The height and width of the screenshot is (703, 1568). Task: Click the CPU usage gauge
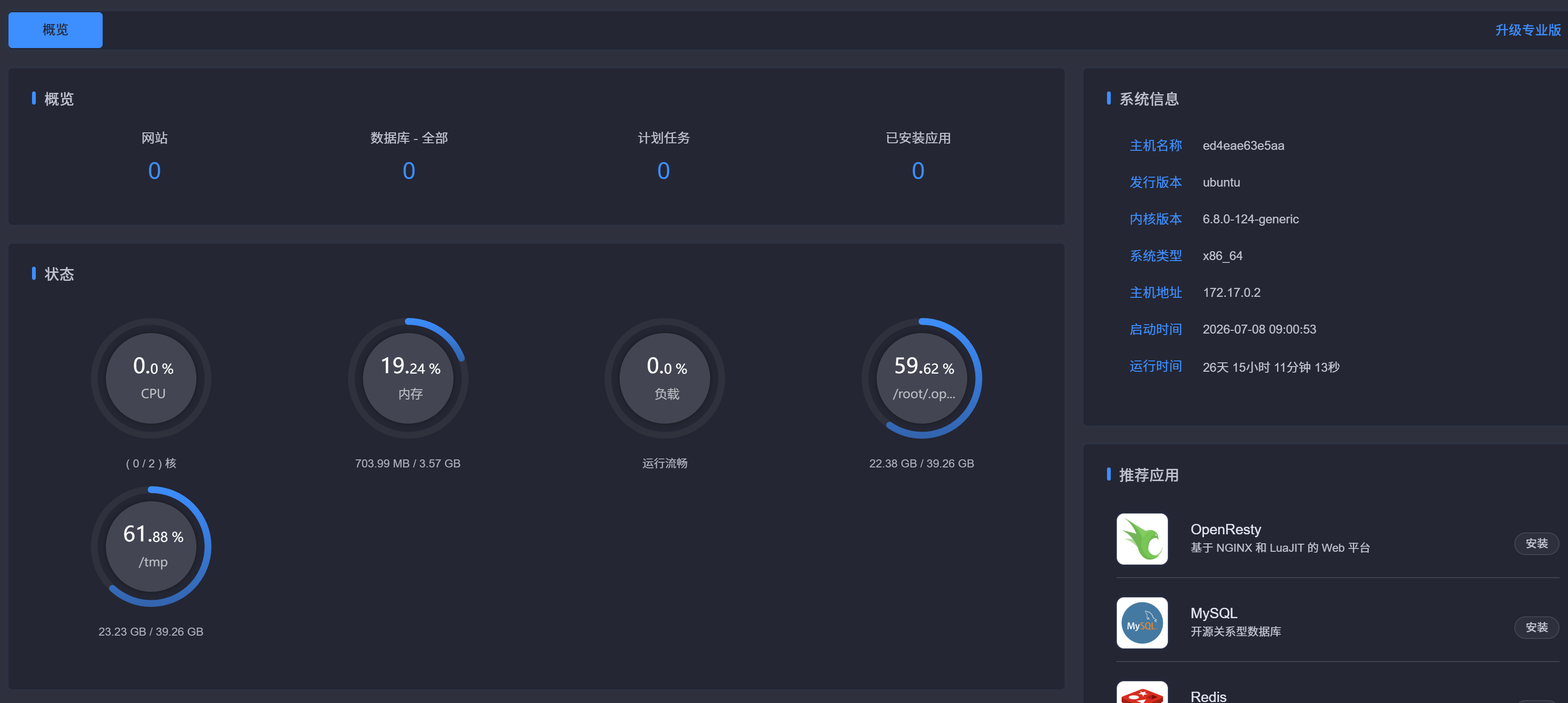click(152, 378)
